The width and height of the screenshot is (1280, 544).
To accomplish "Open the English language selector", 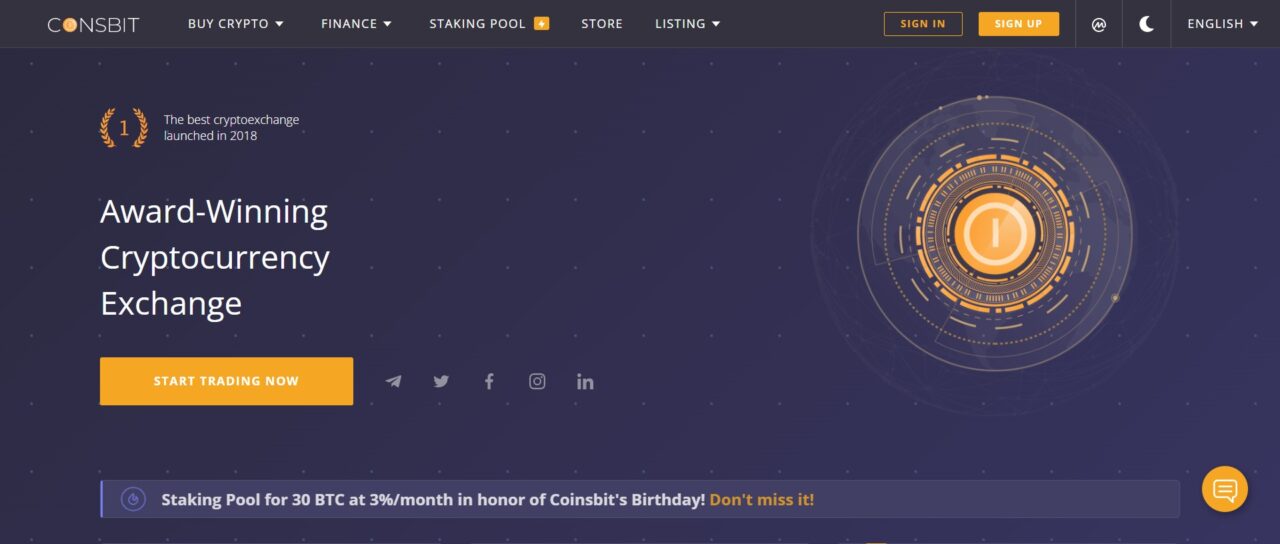I will pos(1223,24).
